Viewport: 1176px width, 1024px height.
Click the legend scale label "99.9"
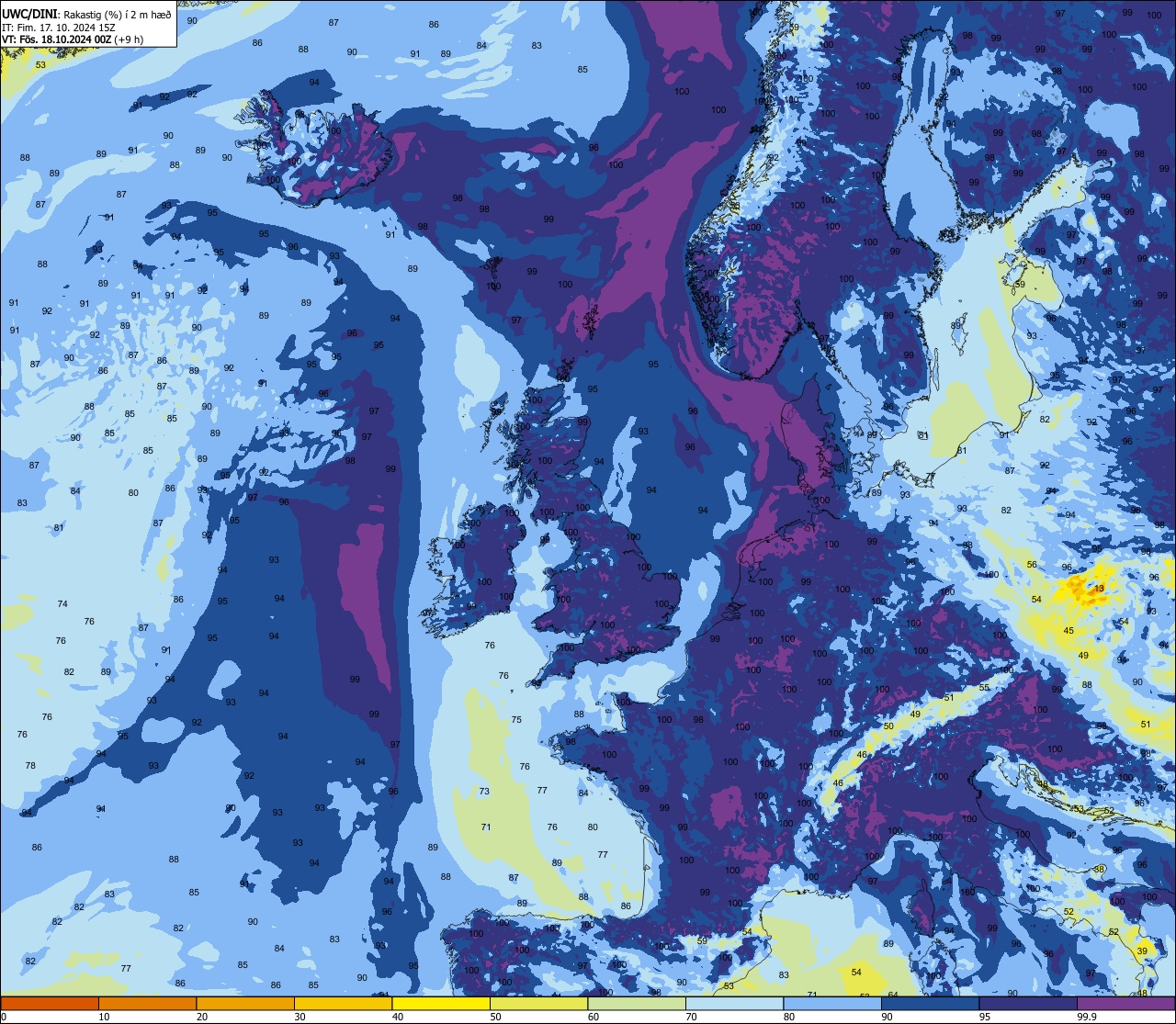[1087, 1017]
